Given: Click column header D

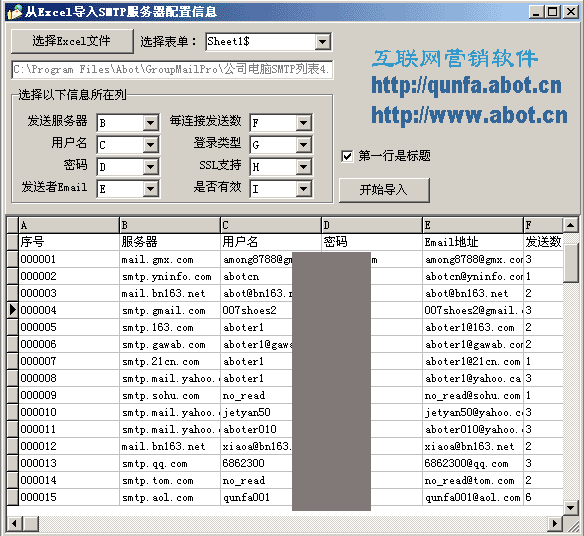Looking at the screenshot, I should tap(372, 225).
